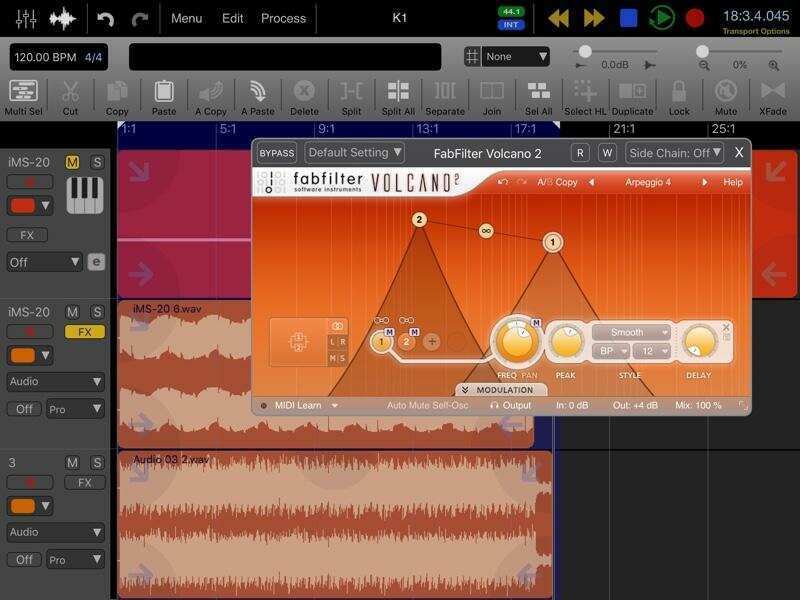Screen dimensions: 800x600
Task: Open the Menu menu
Action: 186,18
